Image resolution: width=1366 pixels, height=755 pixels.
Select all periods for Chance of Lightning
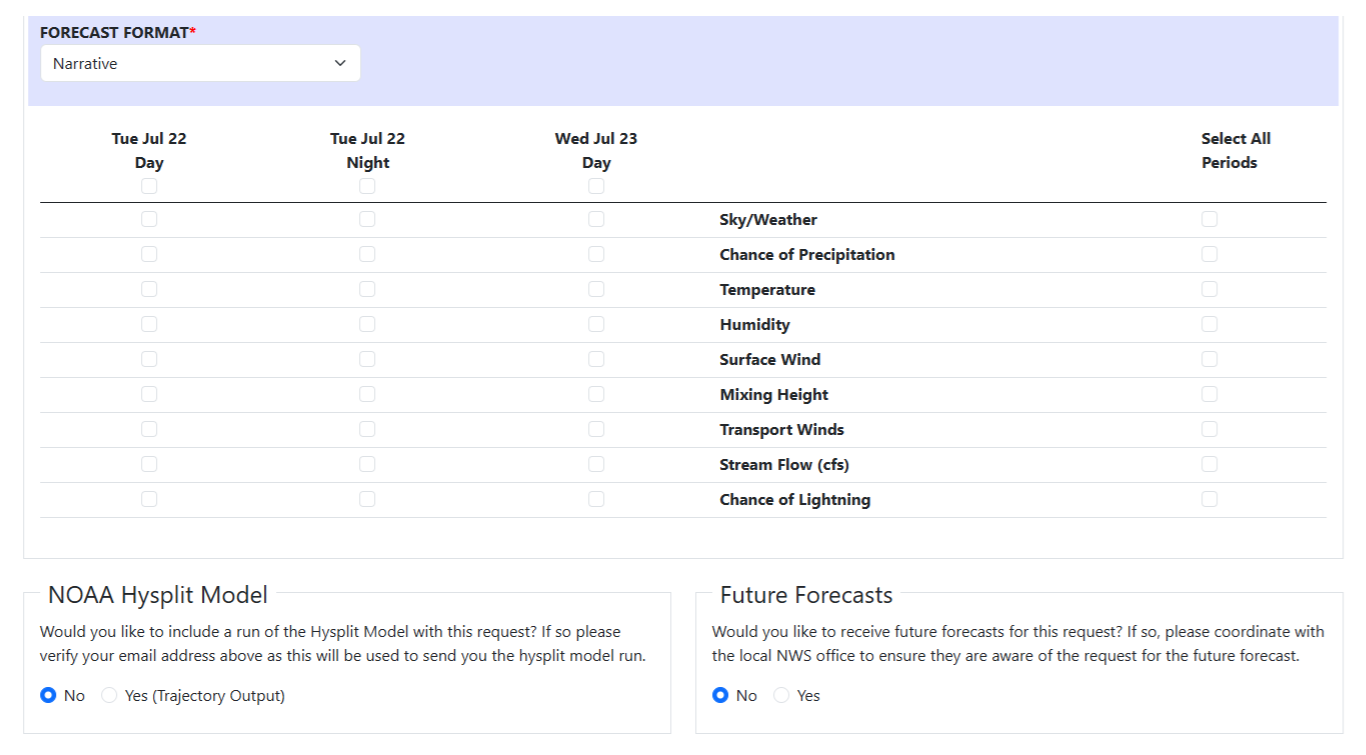coord(1209,498)
